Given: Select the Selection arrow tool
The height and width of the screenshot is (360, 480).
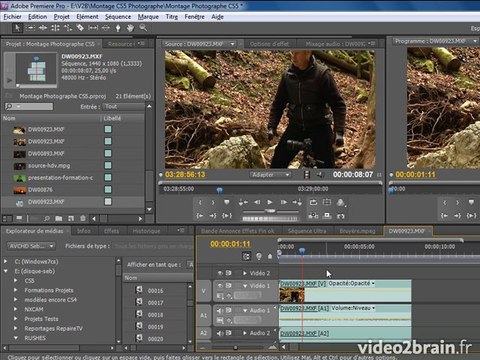Looking at the screenshot, I should [17, 28].
